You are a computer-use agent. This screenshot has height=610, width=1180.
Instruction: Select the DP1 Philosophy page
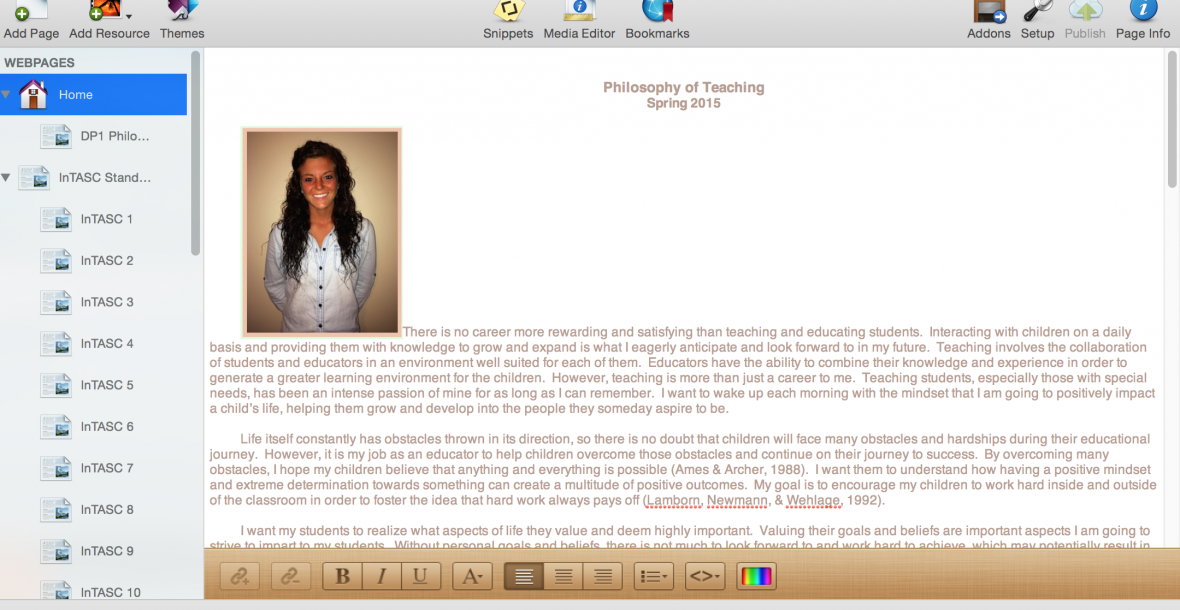[114, 136]
